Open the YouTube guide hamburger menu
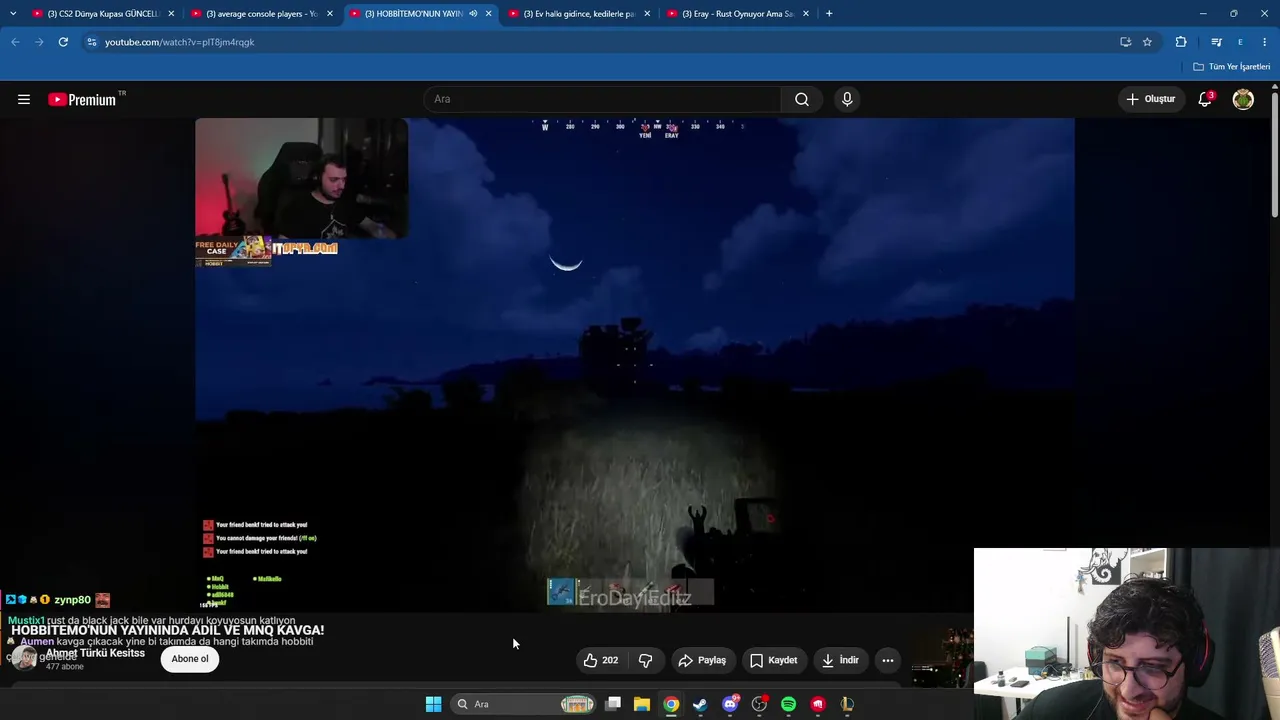The image size is (1280, 720). [24, 99]
